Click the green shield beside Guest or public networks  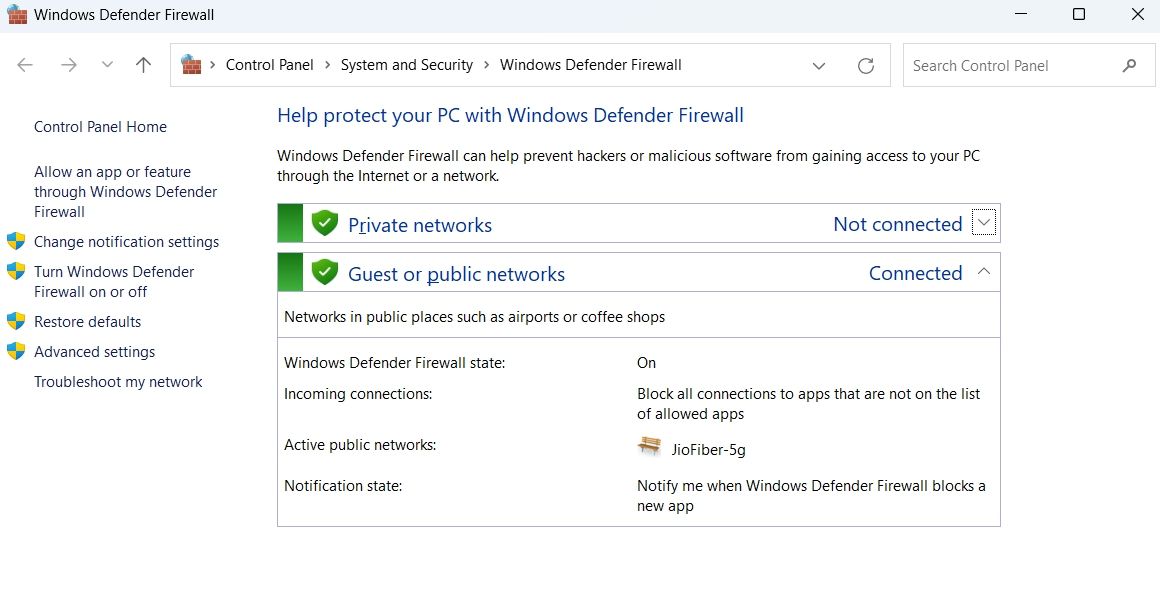tap(325, 272)
